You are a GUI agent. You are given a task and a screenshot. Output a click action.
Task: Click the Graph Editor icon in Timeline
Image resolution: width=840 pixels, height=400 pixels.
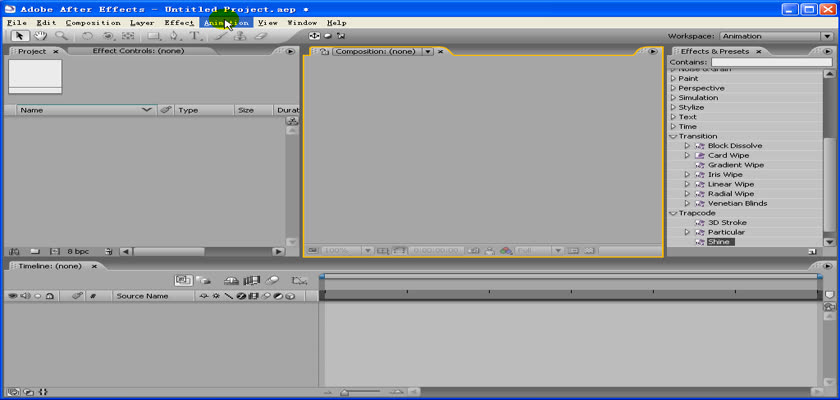point(299,280)
